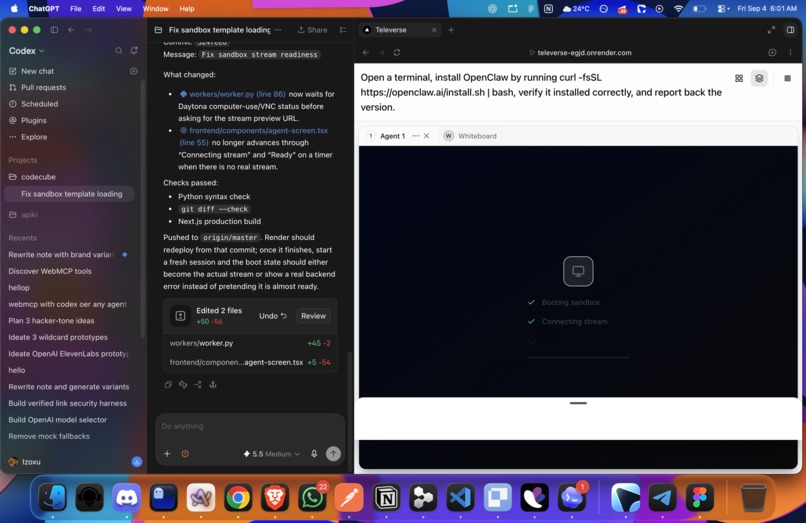This screenshot has width=806, height=523.
Task: Open Discord in the Dock
Action: (126, 497)
